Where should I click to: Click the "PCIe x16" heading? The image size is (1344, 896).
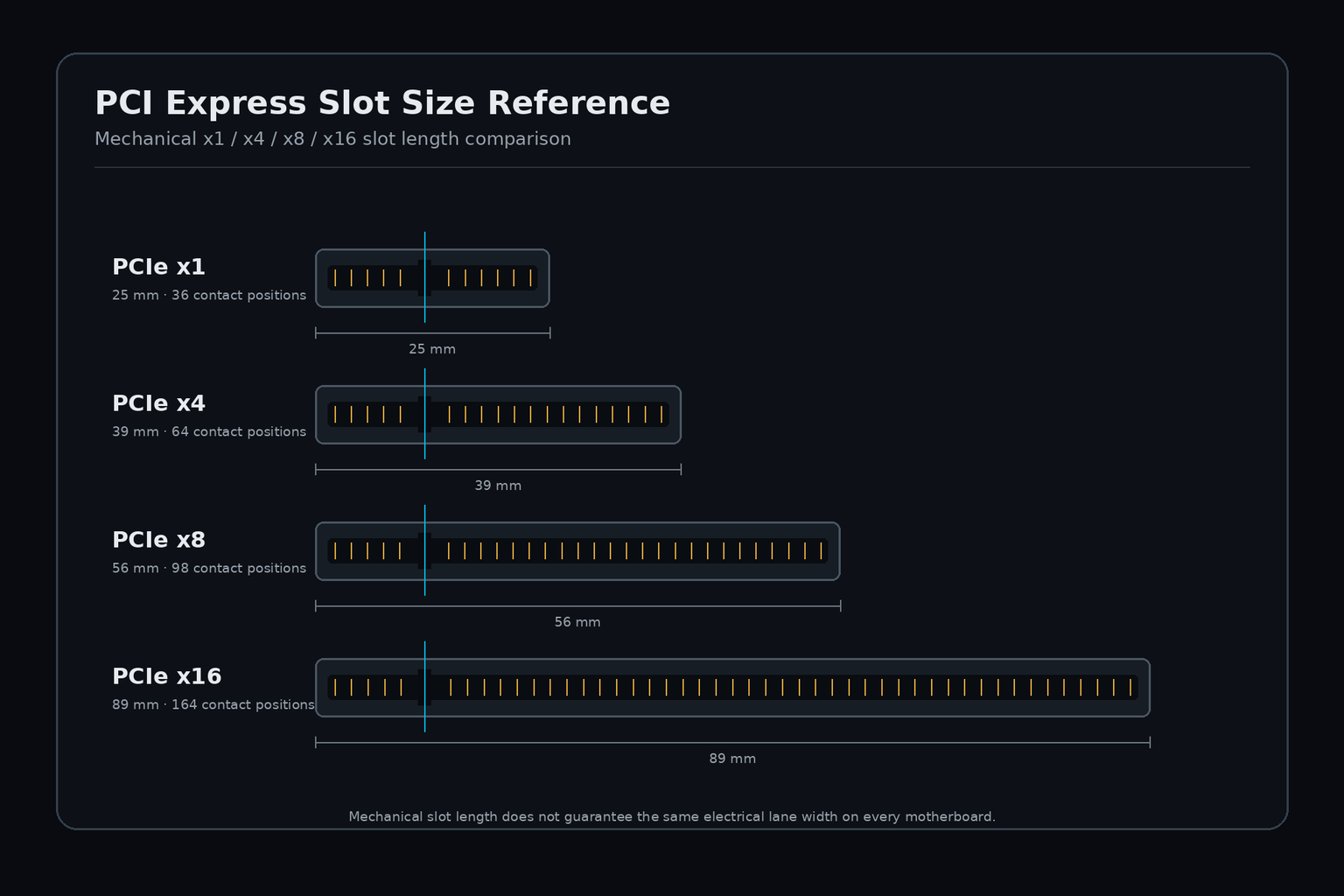166,676
